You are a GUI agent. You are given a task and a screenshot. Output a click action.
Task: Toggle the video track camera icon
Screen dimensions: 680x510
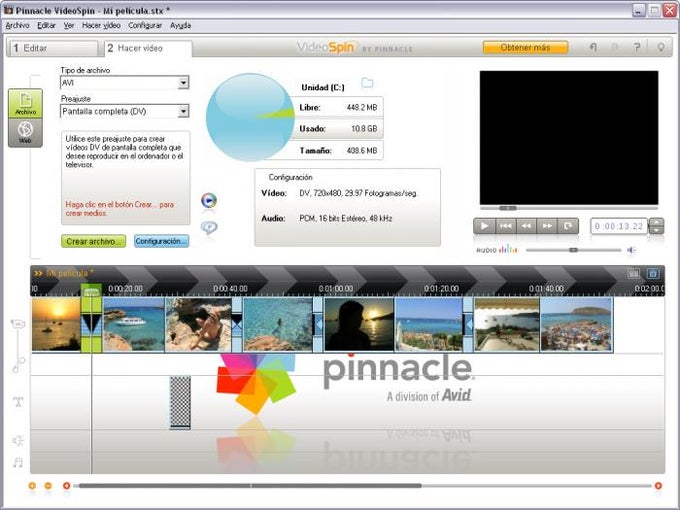click(18, 324)
